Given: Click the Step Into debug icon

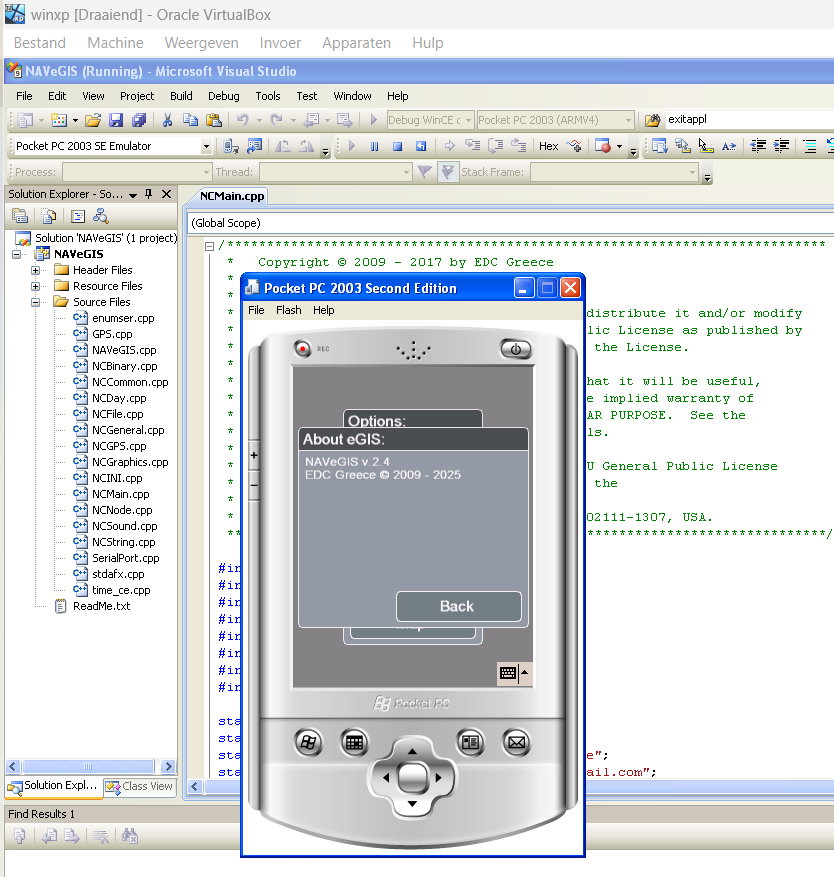Looking at the screenshot, I should click(x=473, y=146).
